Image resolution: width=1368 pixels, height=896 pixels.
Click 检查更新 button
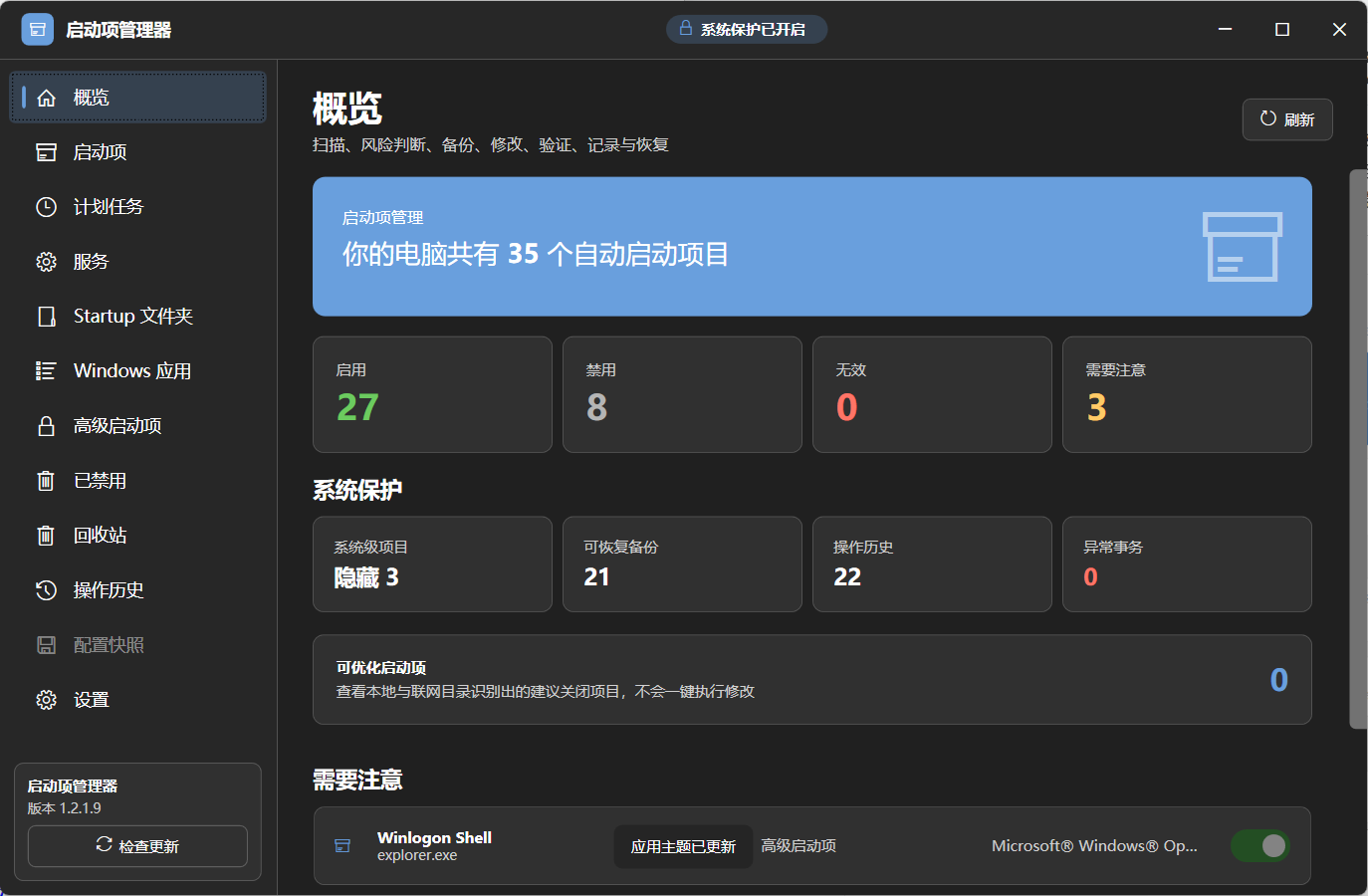pos(137,846)
